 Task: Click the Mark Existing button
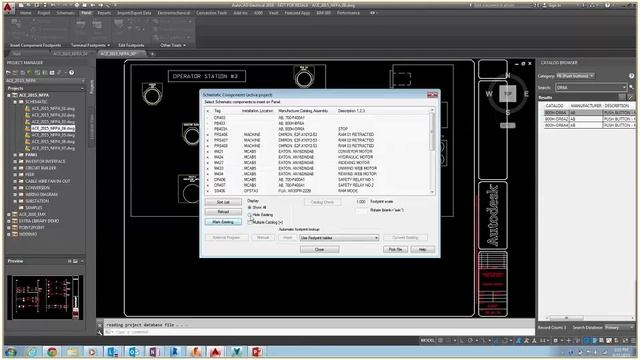pyautogui.click(x=223, y=222)
